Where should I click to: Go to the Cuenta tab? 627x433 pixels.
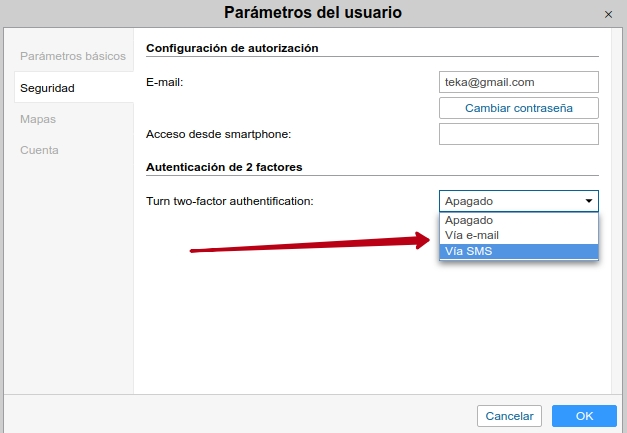(39, 150)
